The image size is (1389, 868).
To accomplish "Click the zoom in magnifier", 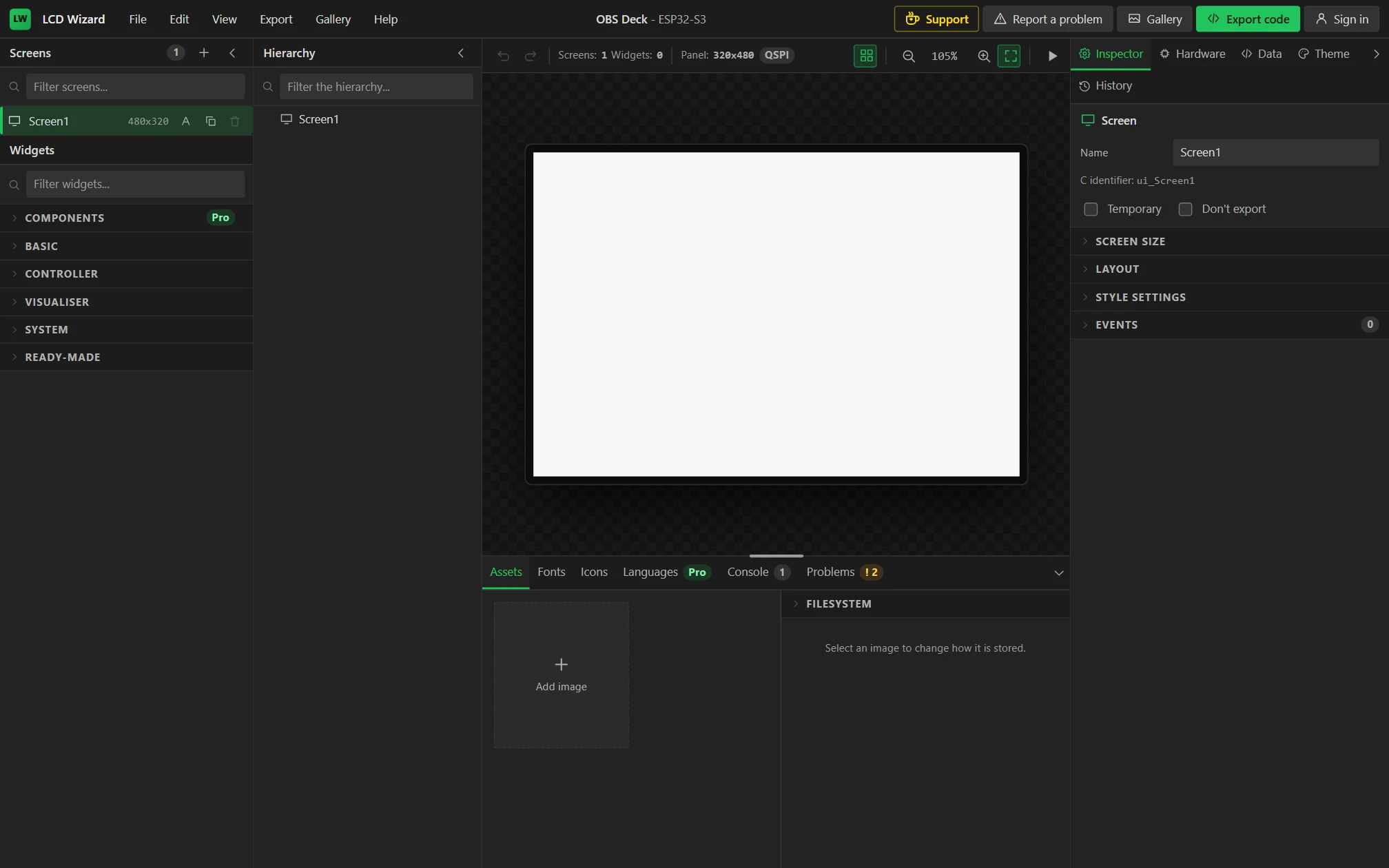I will point(984,56).
